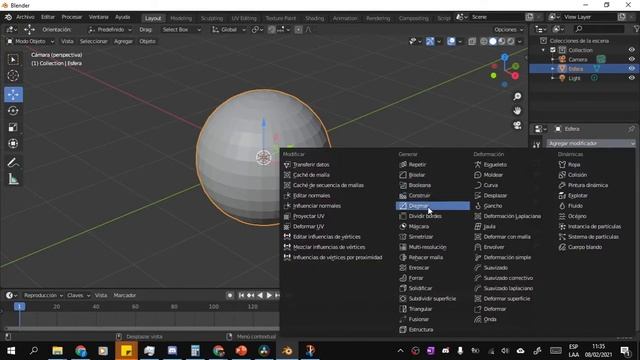
Task: Open the Reproducción timeline dropdown
Action: 43,295
